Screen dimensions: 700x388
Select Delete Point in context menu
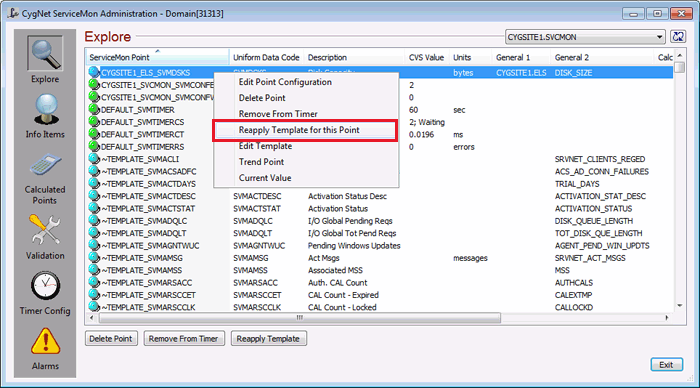[x=306, y=98]
